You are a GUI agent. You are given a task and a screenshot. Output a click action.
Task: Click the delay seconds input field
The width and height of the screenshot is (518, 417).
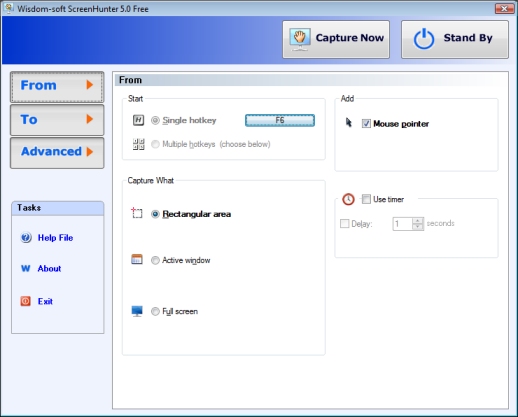click(403, 224)
